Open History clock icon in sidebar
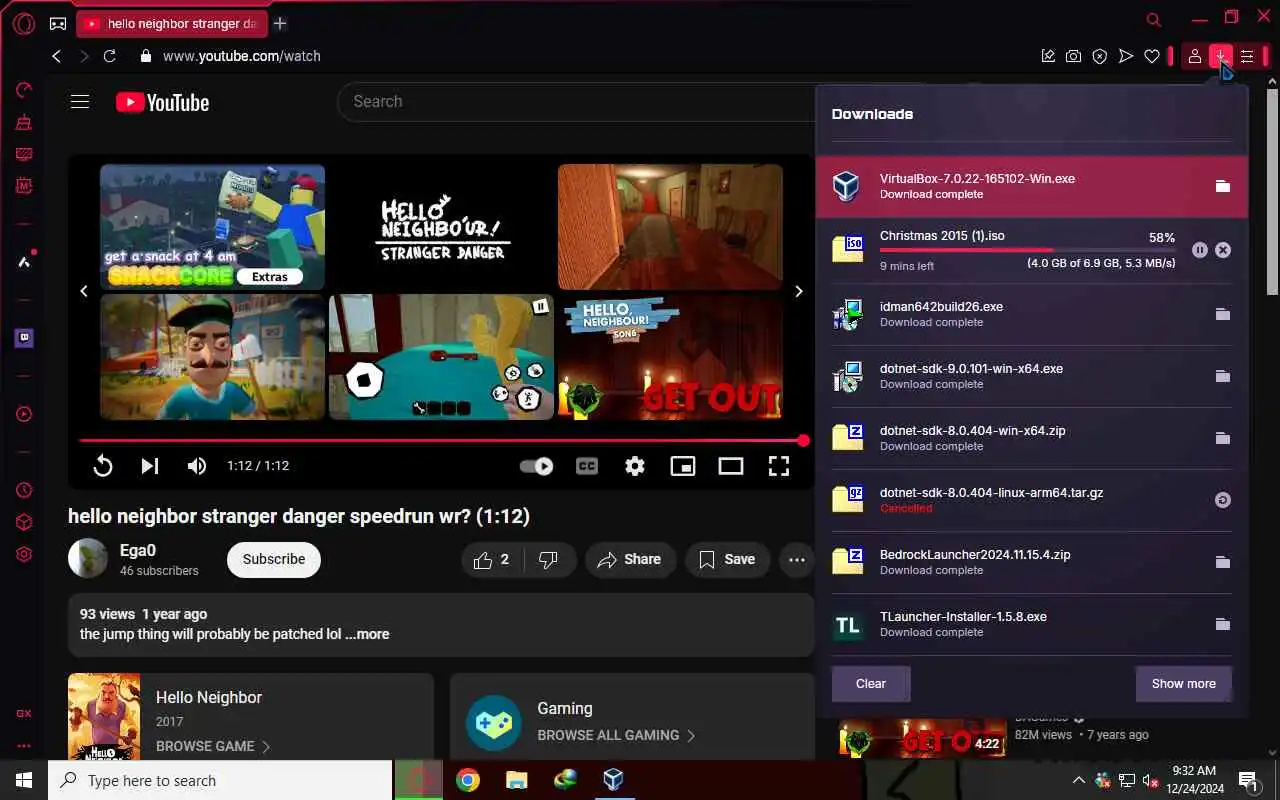Screen dimensions: 1280x800 24,490
